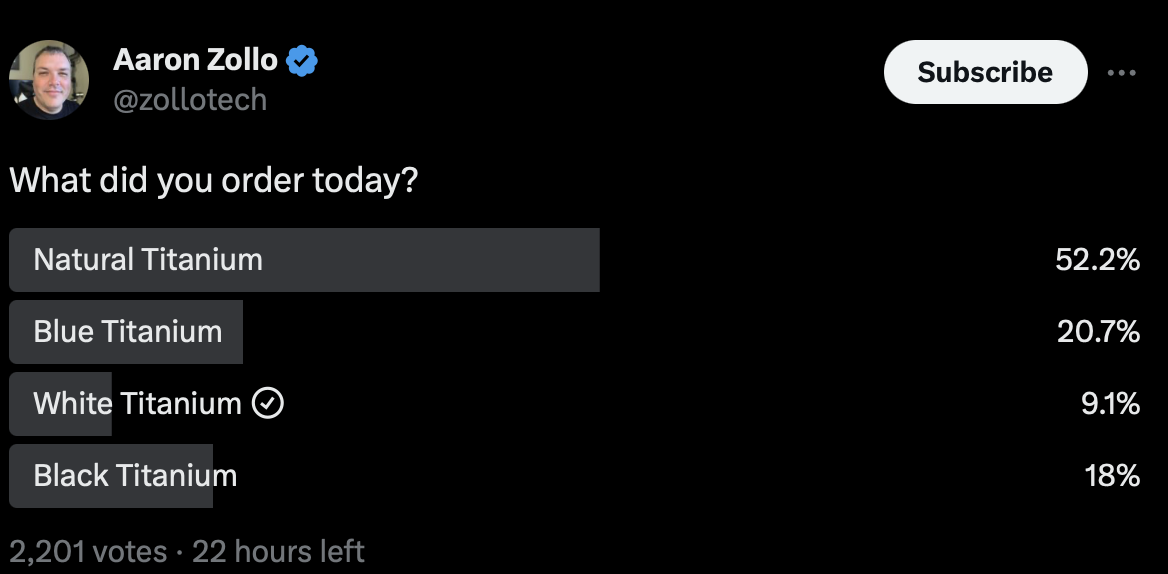
Task: Click the 52.2% result for Natural Titanium
Action: pyautogui.click(x=1097, y=260)
